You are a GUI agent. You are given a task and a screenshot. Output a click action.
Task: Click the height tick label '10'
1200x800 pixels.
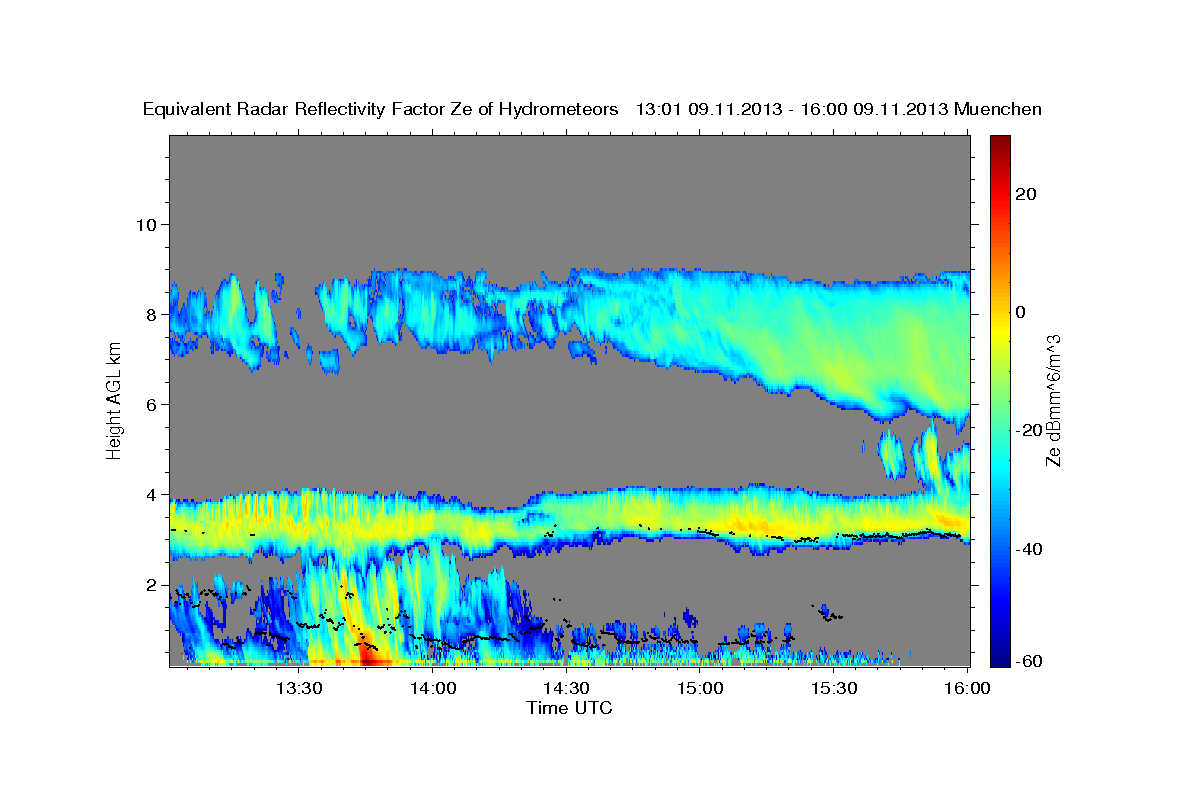coord(146,224)
